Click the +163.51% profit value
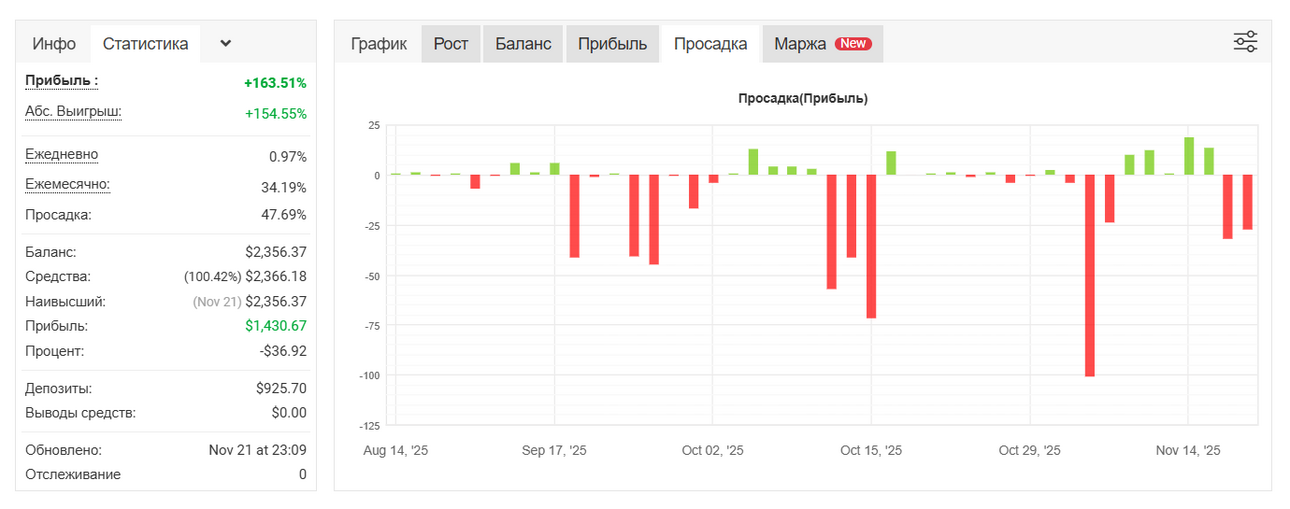This screenshot has height=509, width=1290. [x=275, y=83]
